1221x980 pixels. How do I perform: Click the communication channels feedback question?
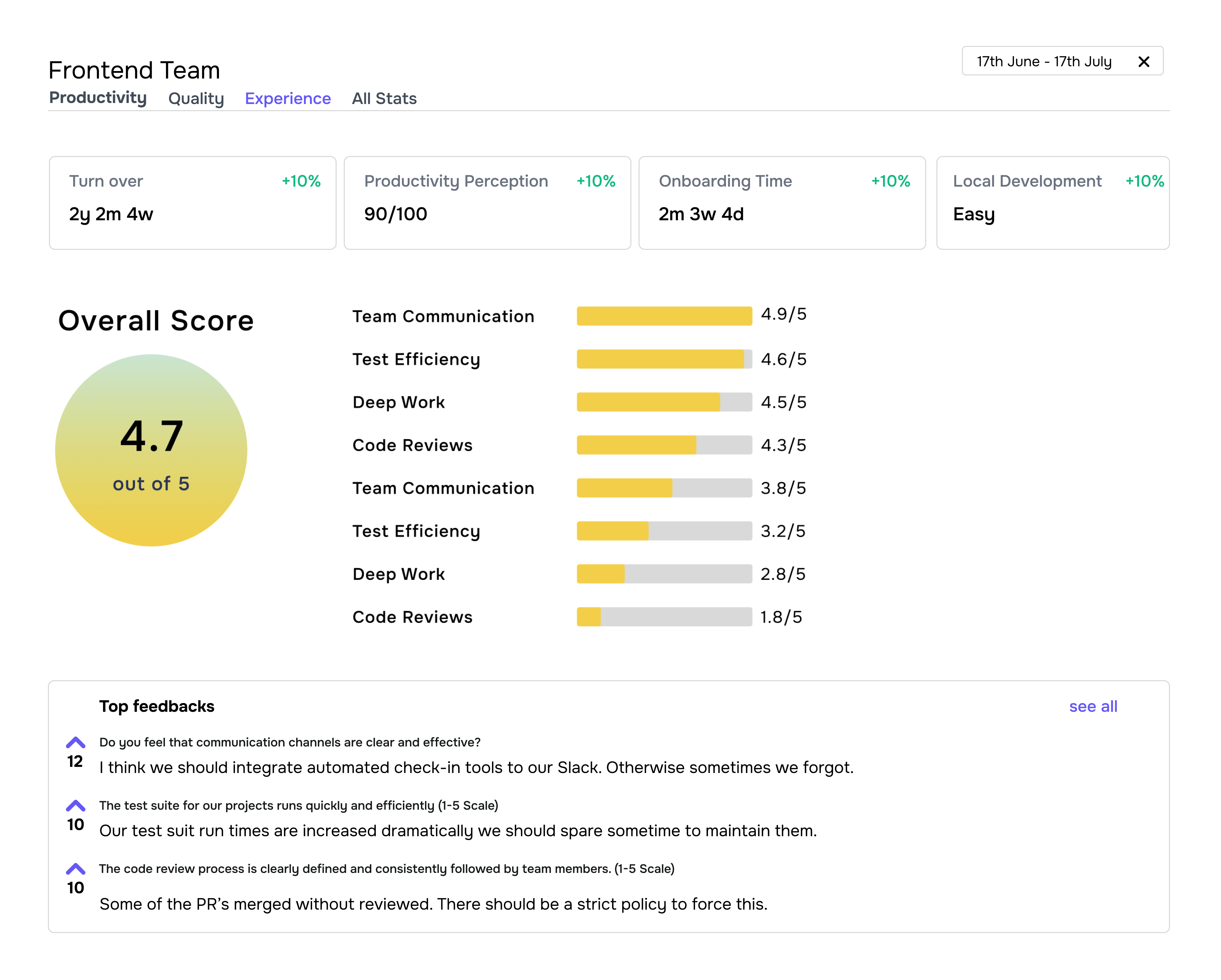(x=289, y=742)
